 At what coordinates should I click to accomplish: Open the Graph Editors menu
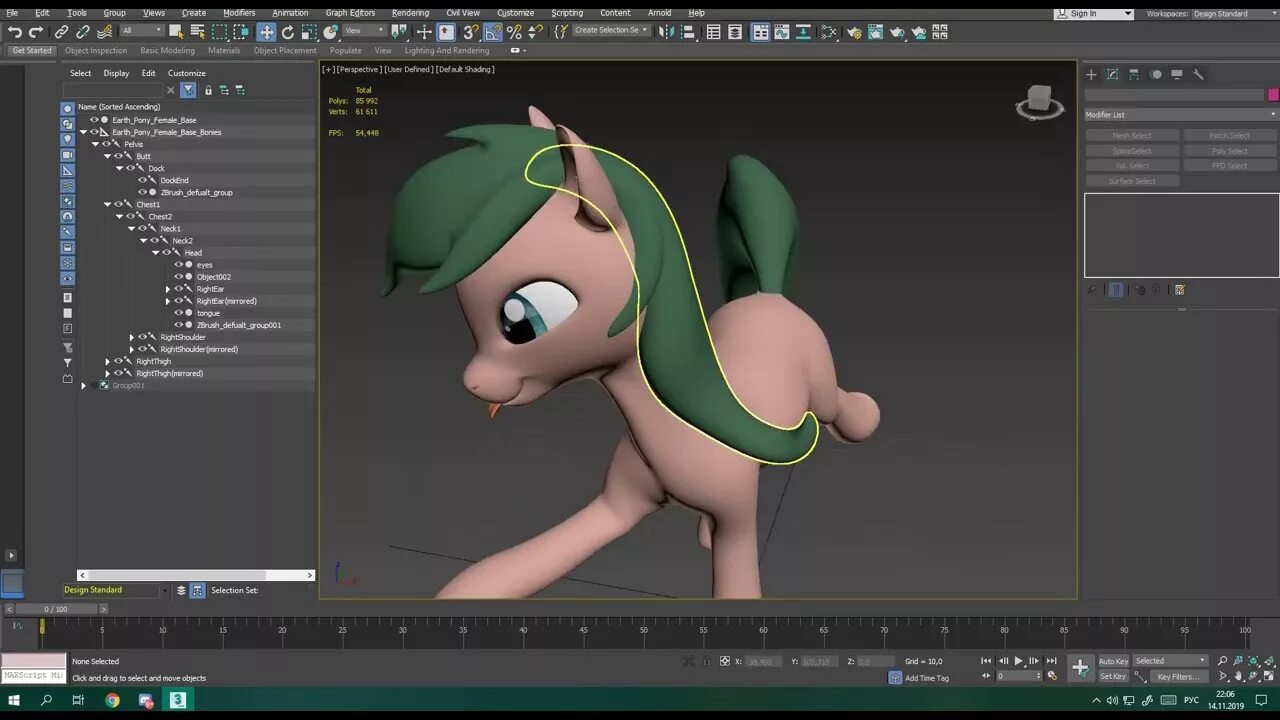tap(350, 13)
